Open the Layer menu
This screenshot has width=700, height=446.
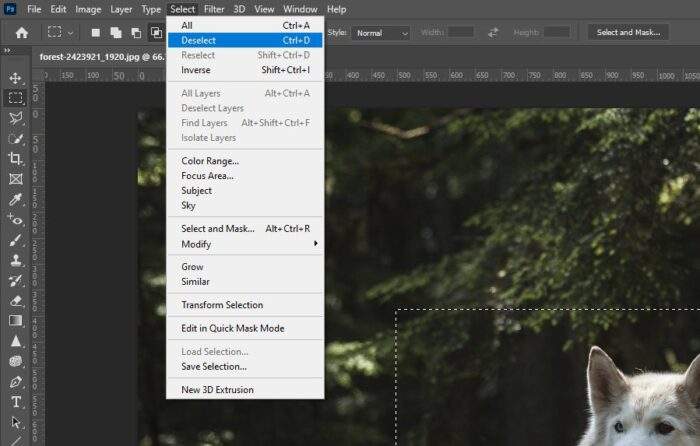121,9
